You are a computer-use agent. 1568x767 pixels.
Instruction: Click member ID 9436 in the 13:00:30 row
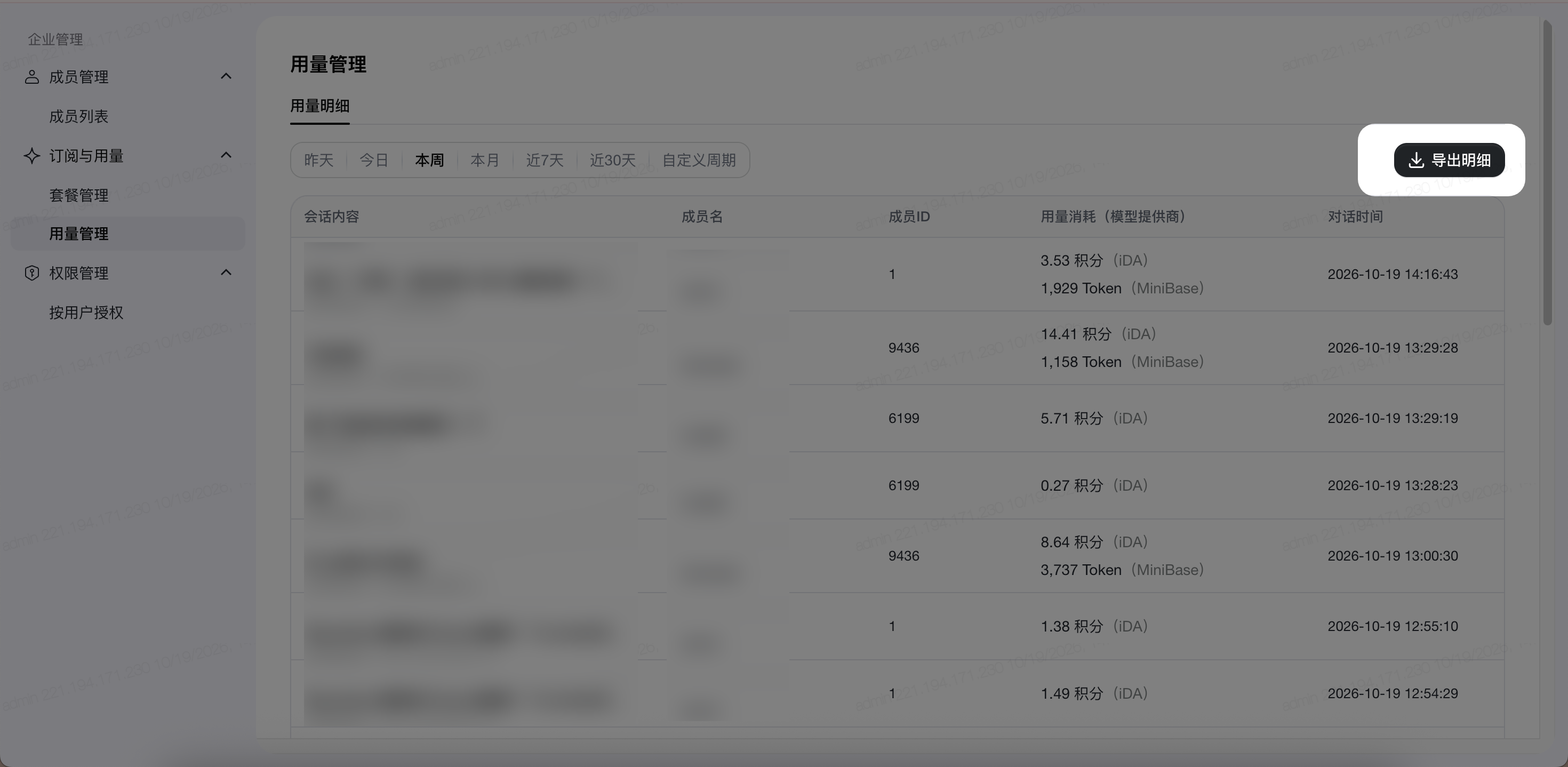904,556
